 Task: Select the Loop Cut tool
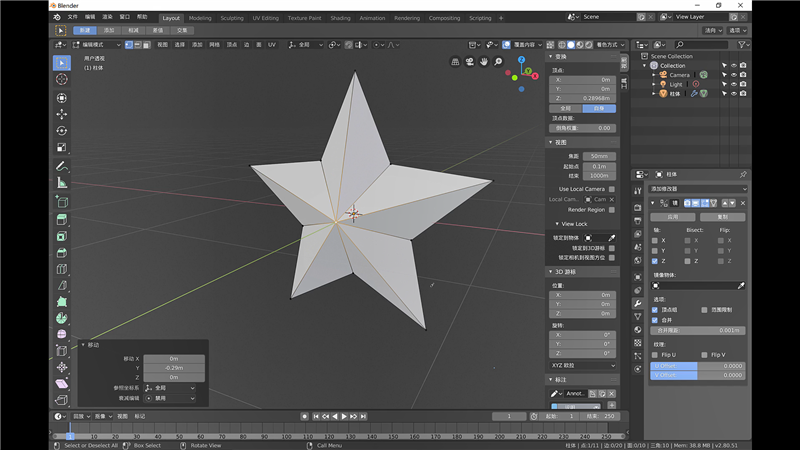(x=62, y=269)
